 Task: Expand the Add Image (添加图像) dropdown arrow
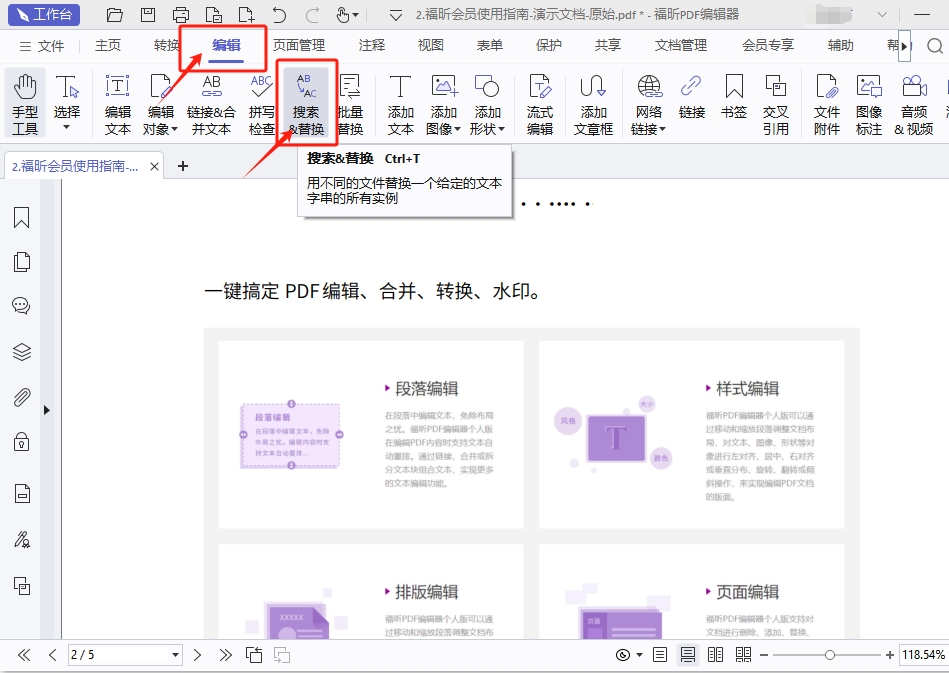[458, 129]
